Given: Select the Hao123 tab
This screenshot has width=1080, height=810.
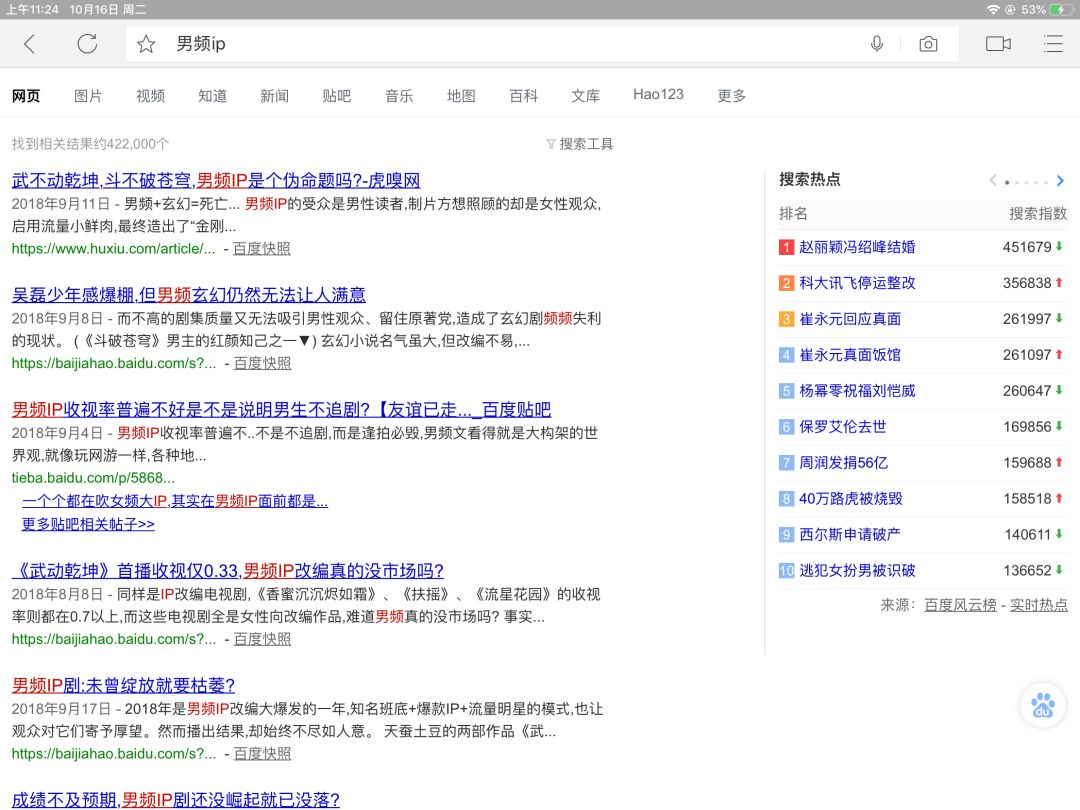Looking at the screenshot, I should coord(658,95).
